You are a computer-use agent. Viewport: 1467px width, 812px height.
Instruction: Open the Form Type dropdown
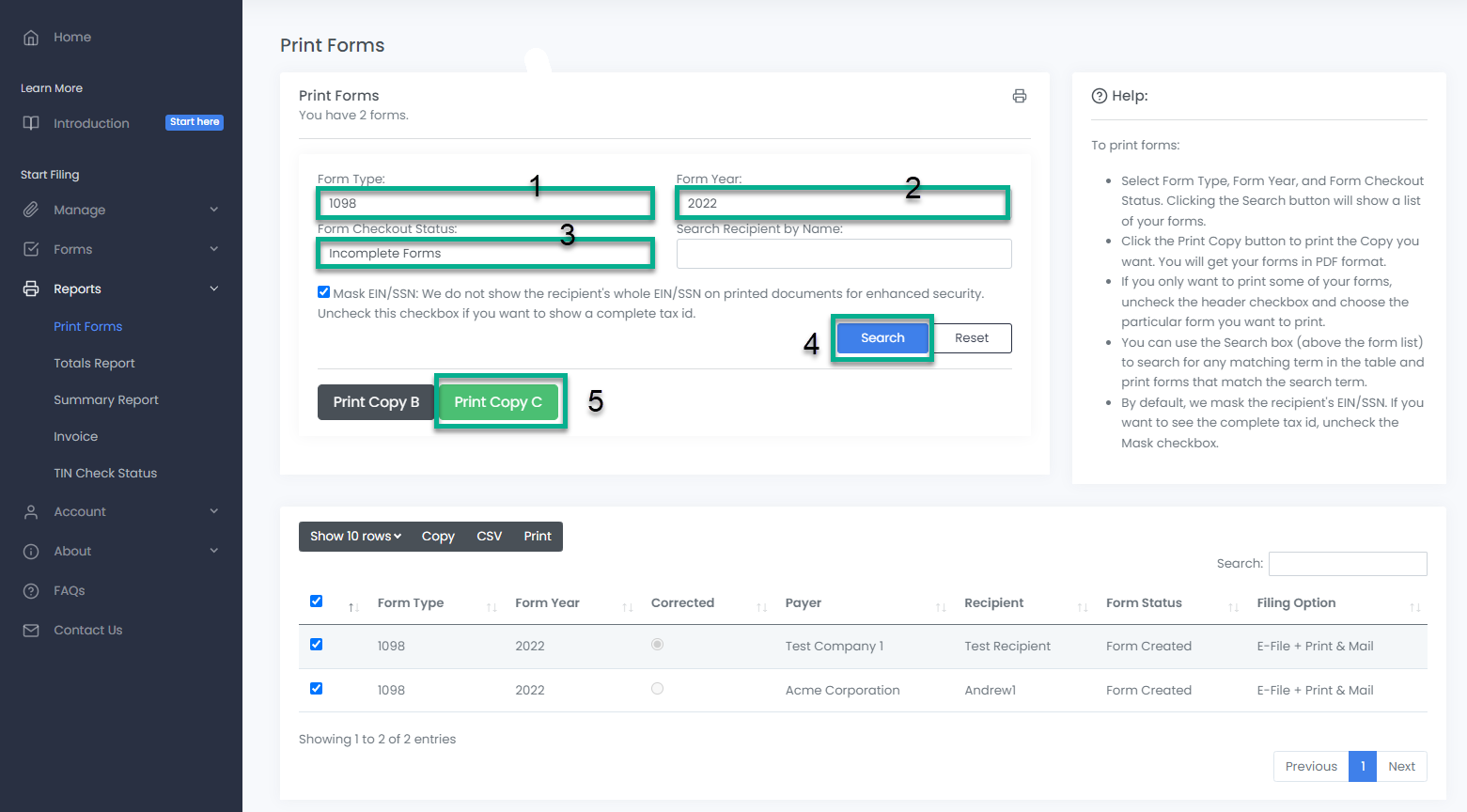485,203
